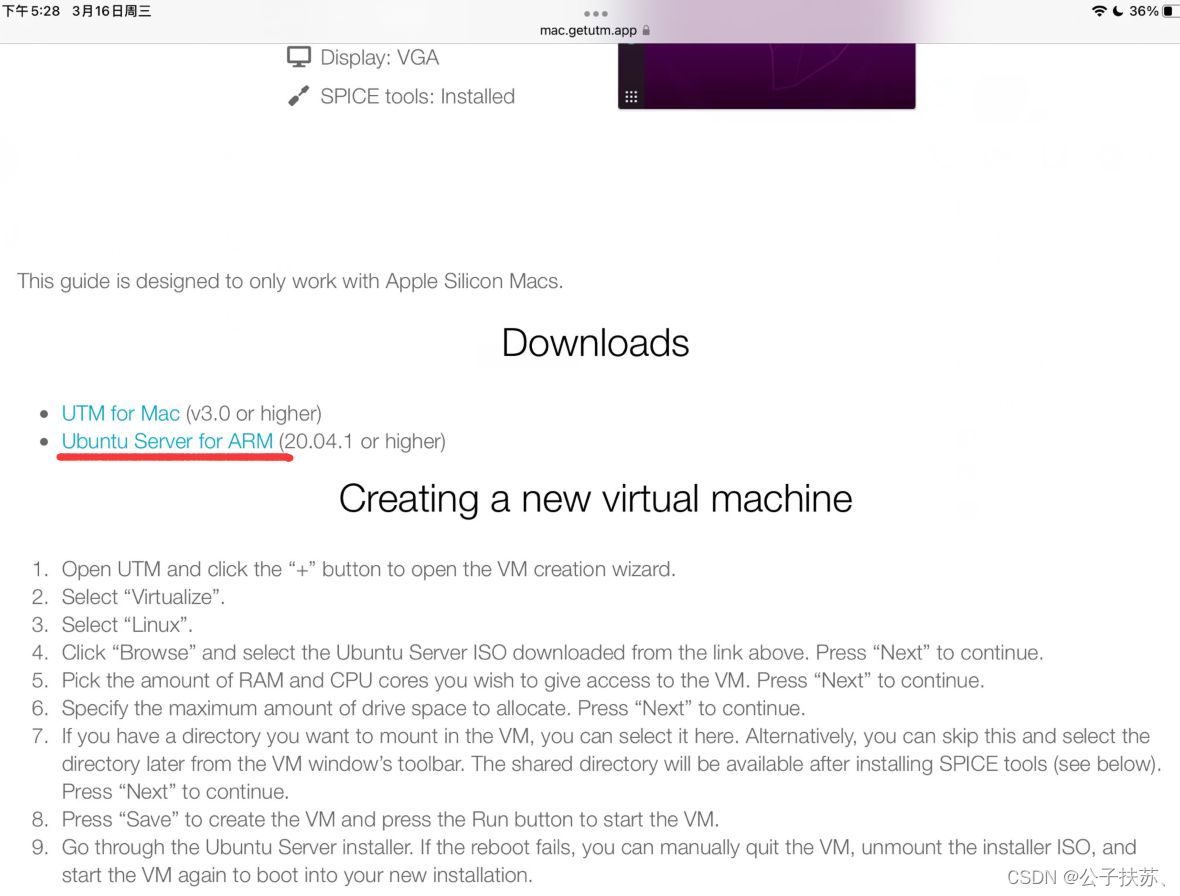Click the monitor icon next to Display
Viewport: 1180px width, 896px height.
pos(298,57)
